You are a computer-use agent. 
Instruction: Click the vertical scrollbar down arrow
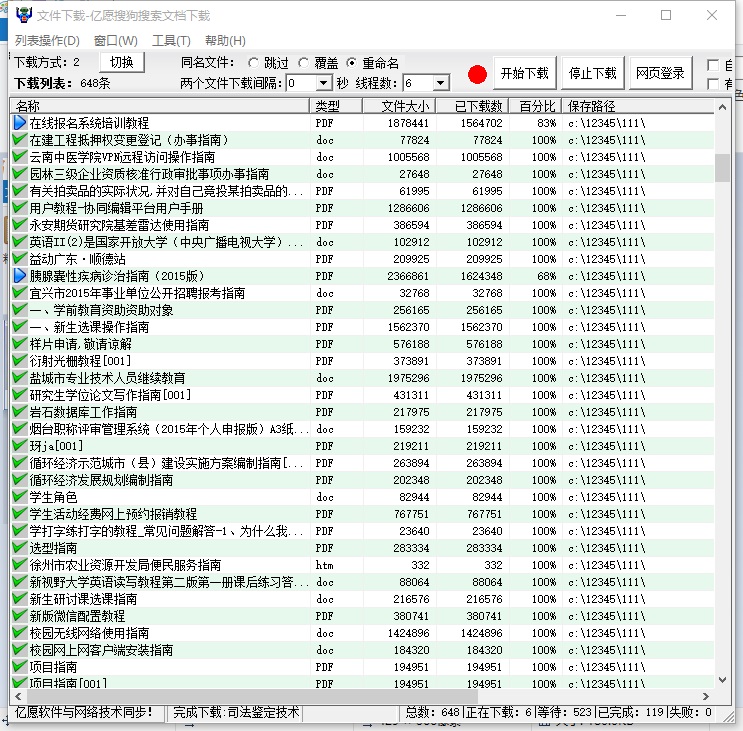pos(722,680)
